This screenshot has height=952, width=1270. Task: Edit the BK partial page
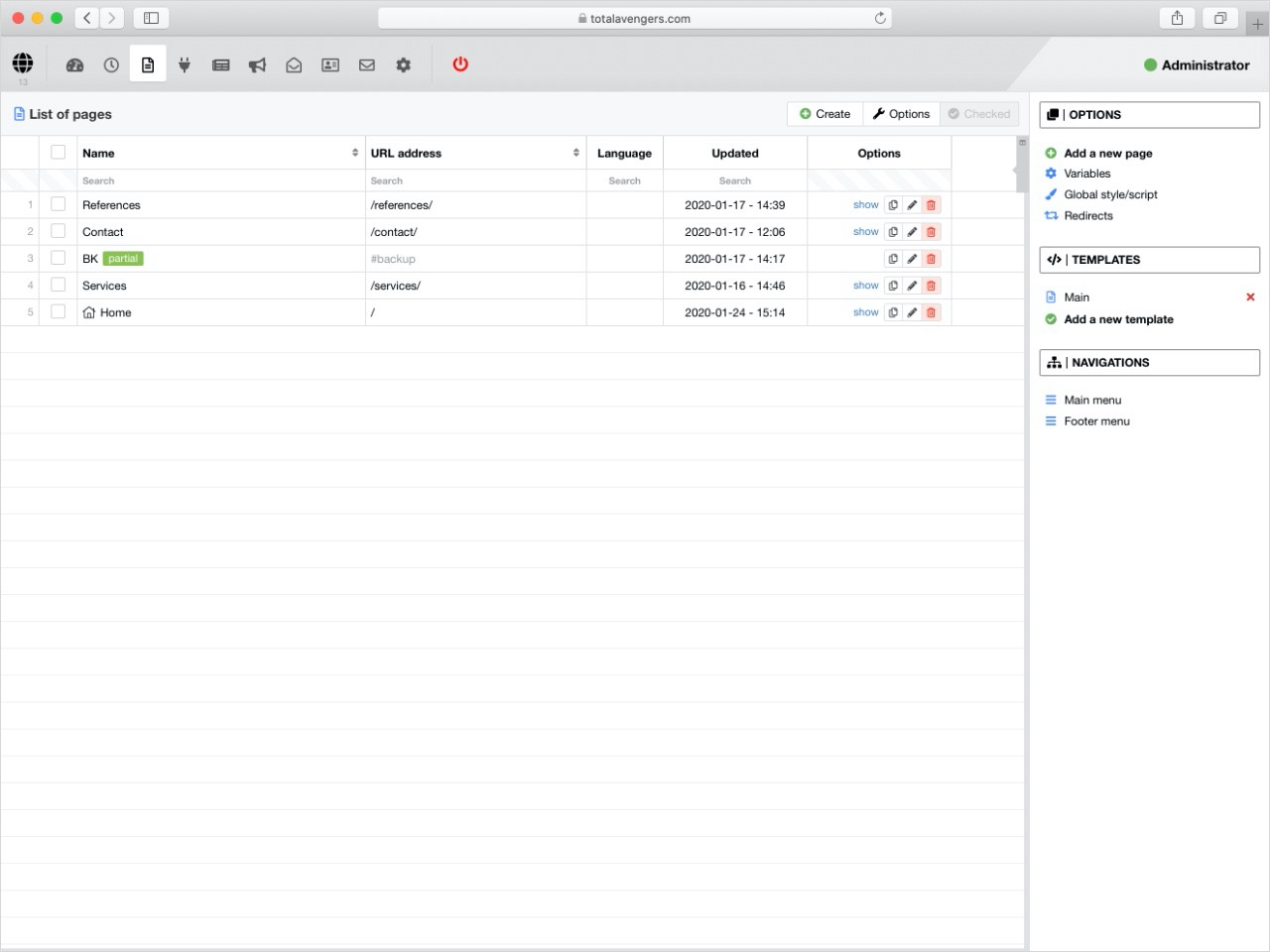[x=912, y=259]
